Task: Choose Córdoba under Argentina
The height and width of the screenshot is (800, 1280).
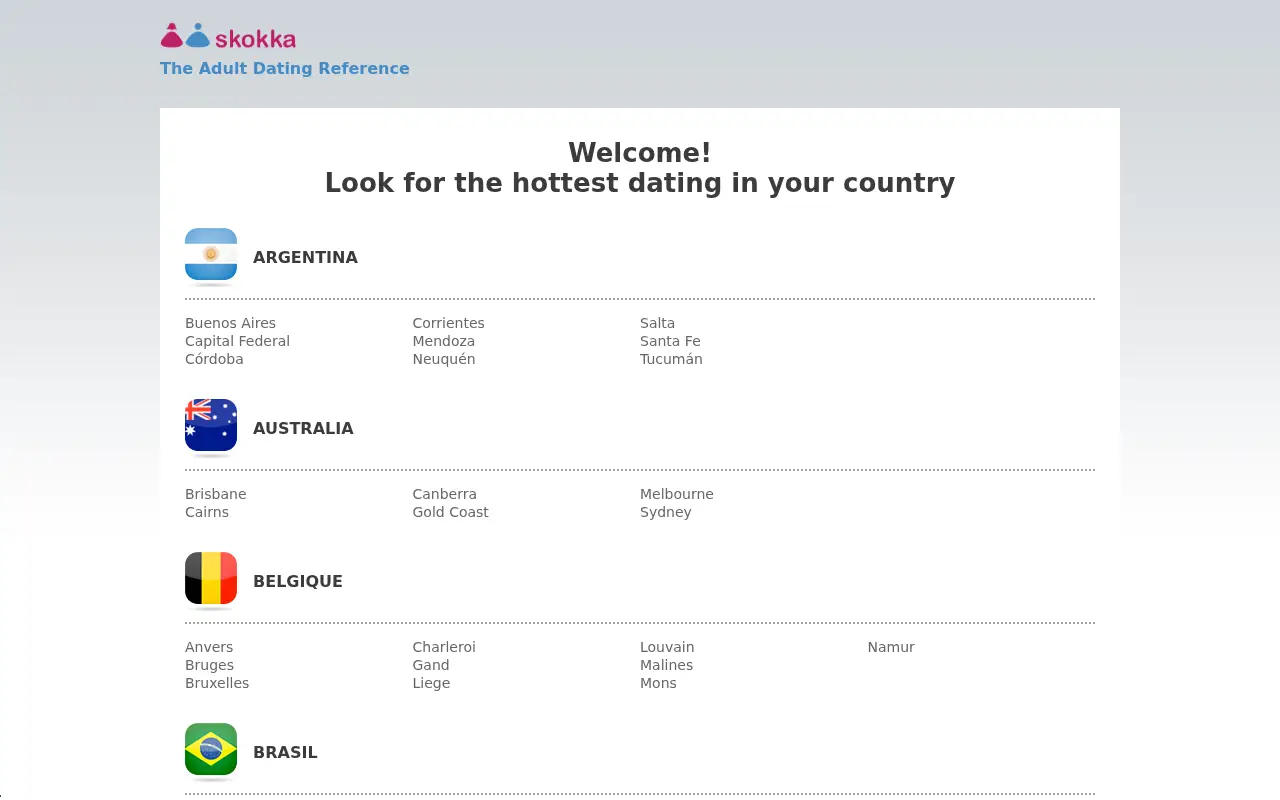Action: point(214,359)
